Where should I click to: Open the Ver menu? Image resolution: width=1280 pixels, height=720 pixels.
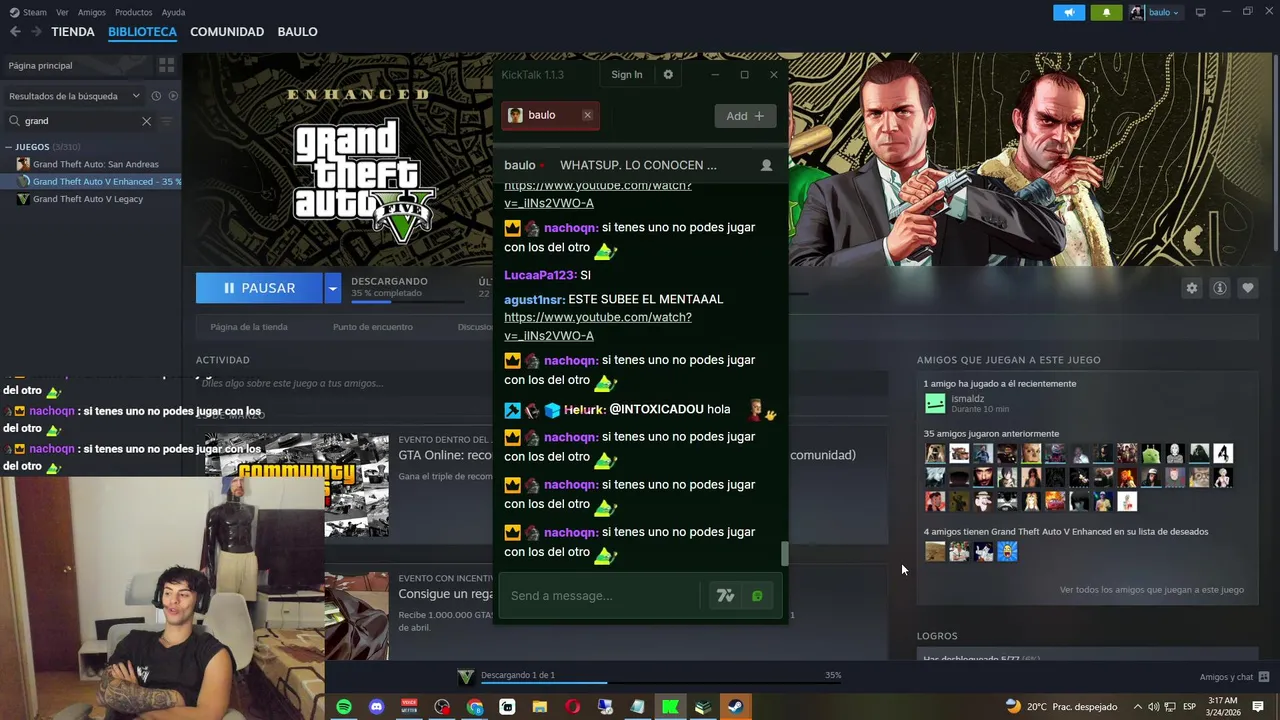coord(63,12)
